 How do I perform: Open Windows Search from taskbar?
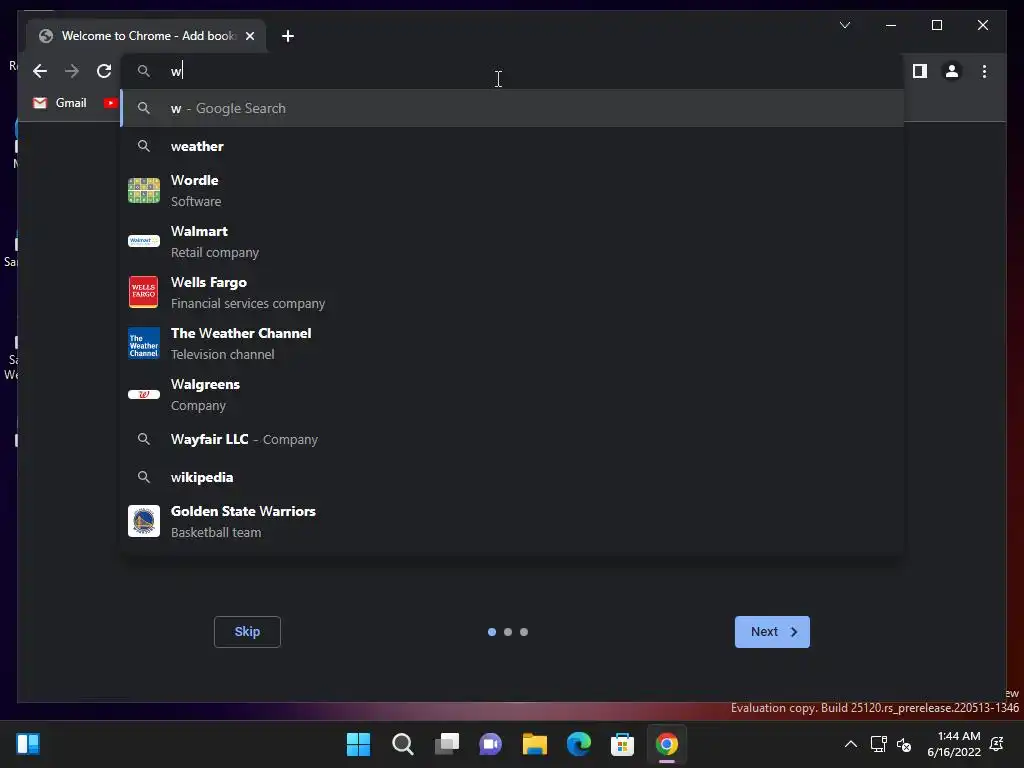pyautogui.click(x=403, y=744)
